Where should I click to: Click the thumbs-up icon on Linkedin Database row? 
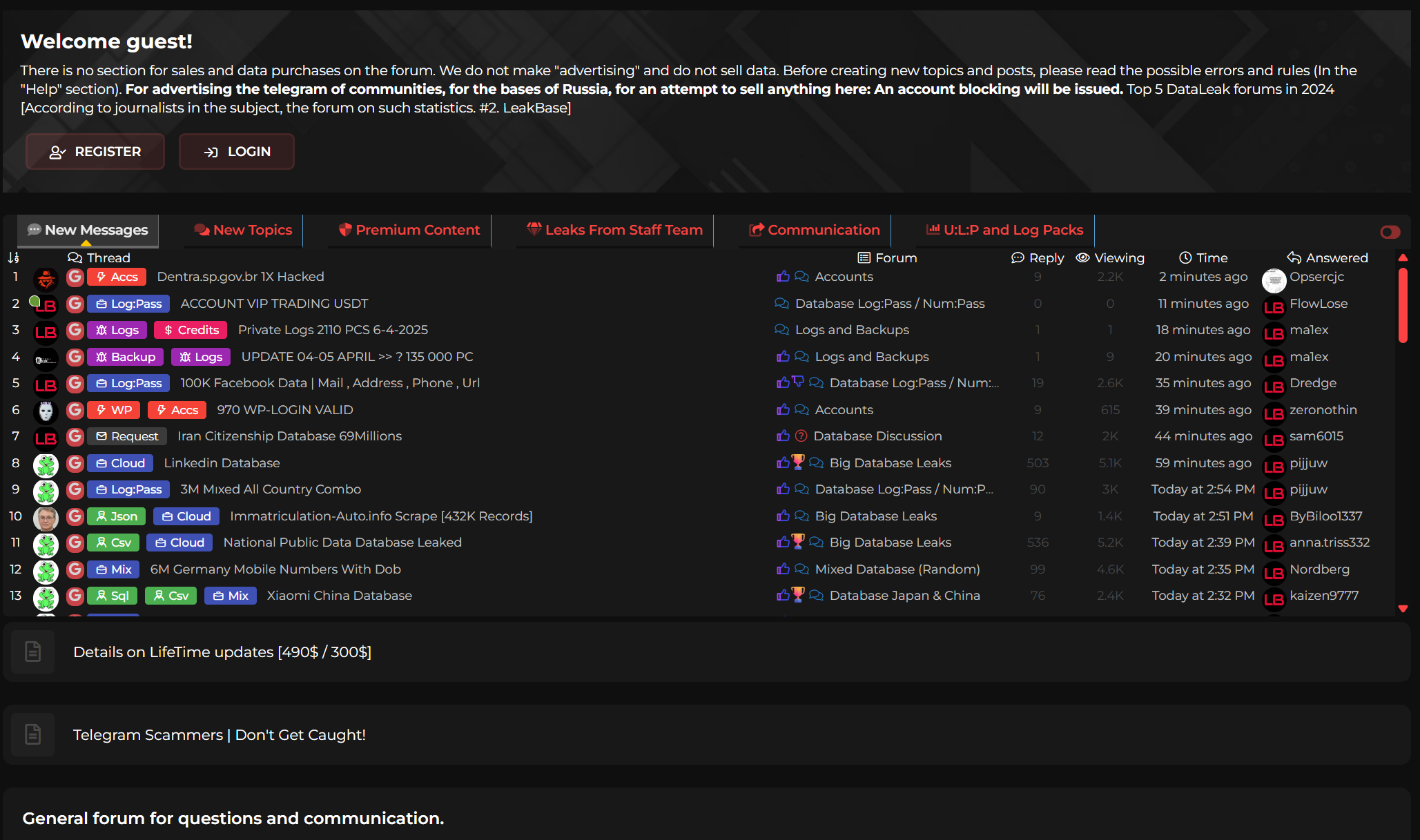(783, 462)
